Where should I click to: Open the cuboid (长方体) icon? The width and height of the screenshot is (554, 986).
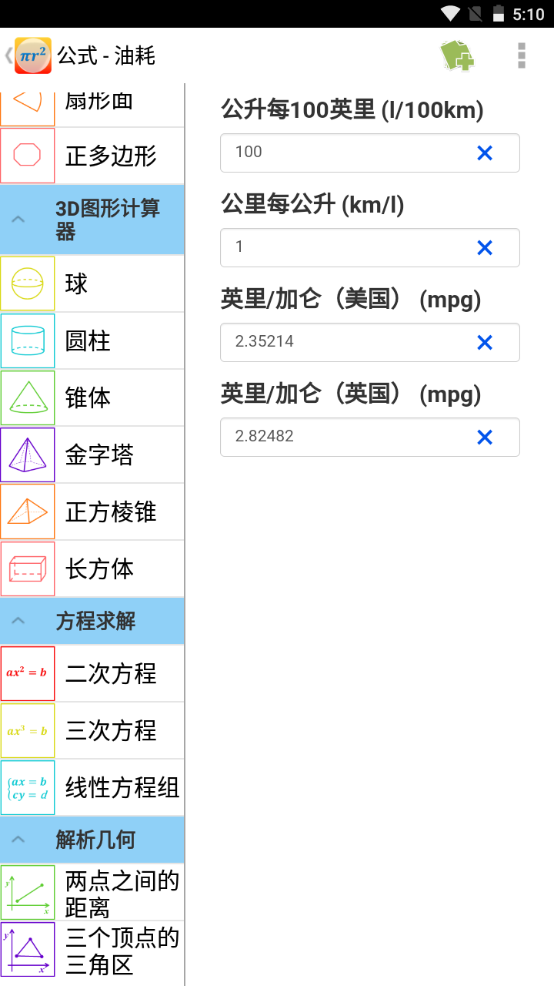[x=28, y=568]
